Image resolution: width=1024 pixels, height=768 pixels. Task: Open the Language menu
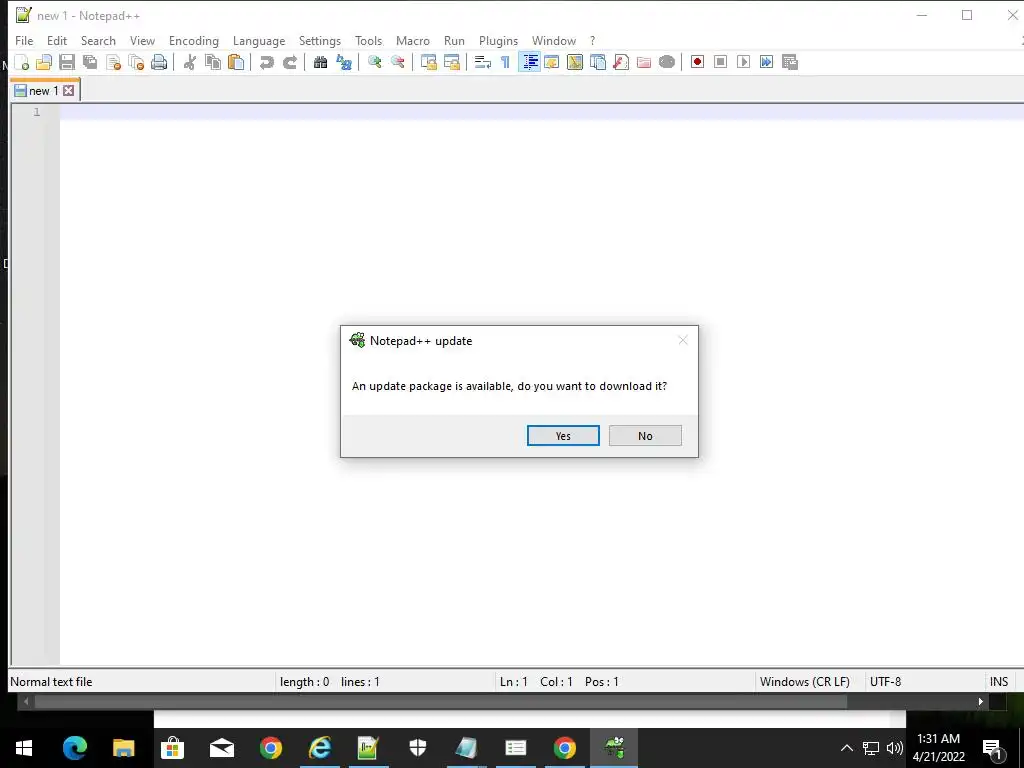pyautogui.click(x=259, y=40)
